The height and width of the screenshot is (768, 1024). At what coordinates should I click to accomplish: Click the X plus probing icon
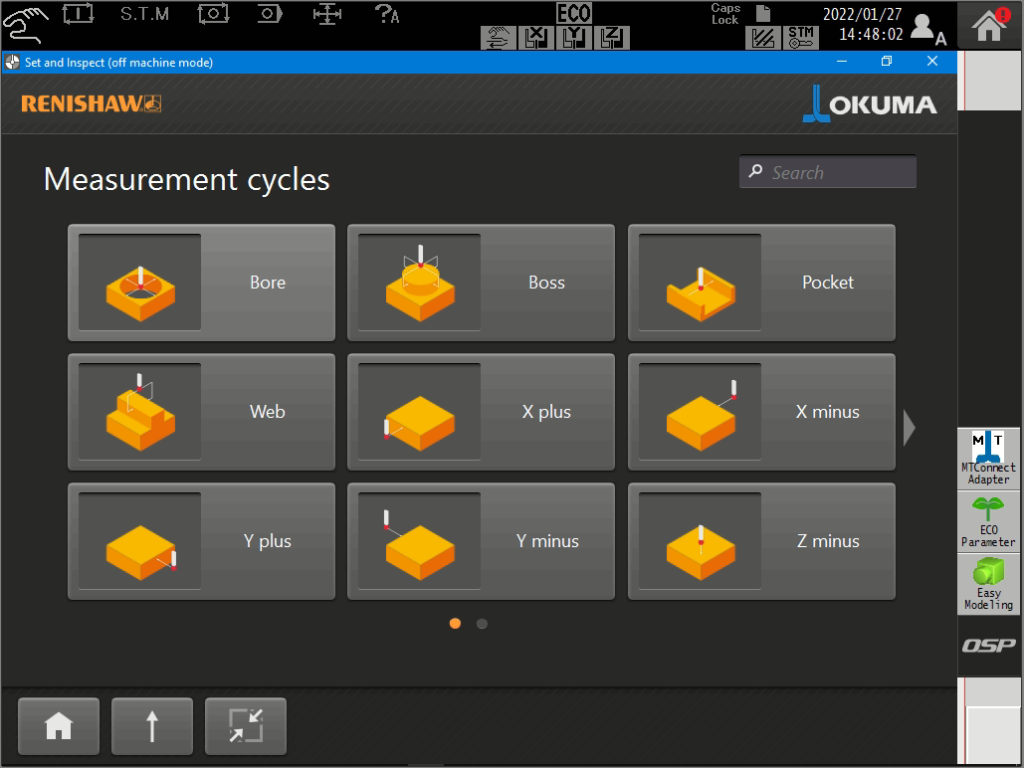pyautogui.click(x=420, y=411)
